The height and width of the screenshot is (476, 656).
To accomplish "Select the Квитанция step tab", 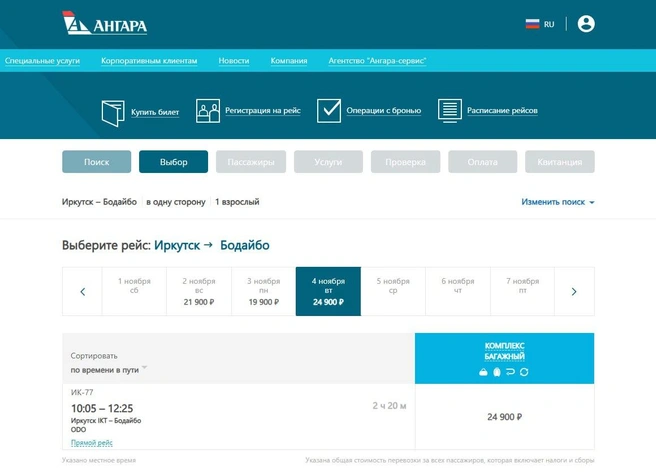I will pyautogui.click(x=560, y=162).
